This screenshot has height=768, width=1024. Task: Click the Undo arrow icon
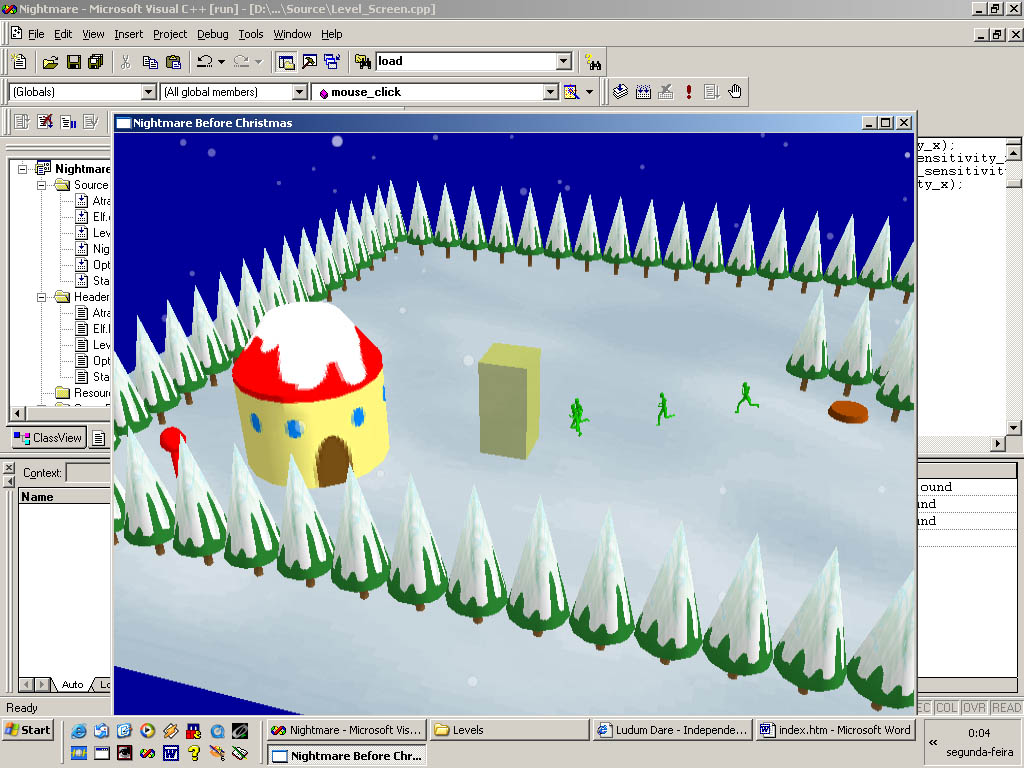[204, 62]
